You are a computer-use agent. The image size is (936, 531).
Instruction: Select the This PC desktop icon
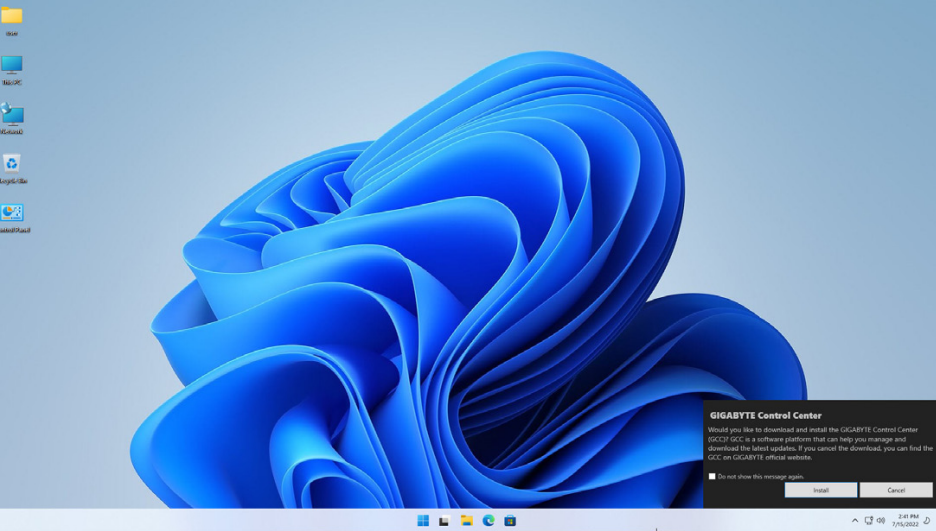point(12,66)
